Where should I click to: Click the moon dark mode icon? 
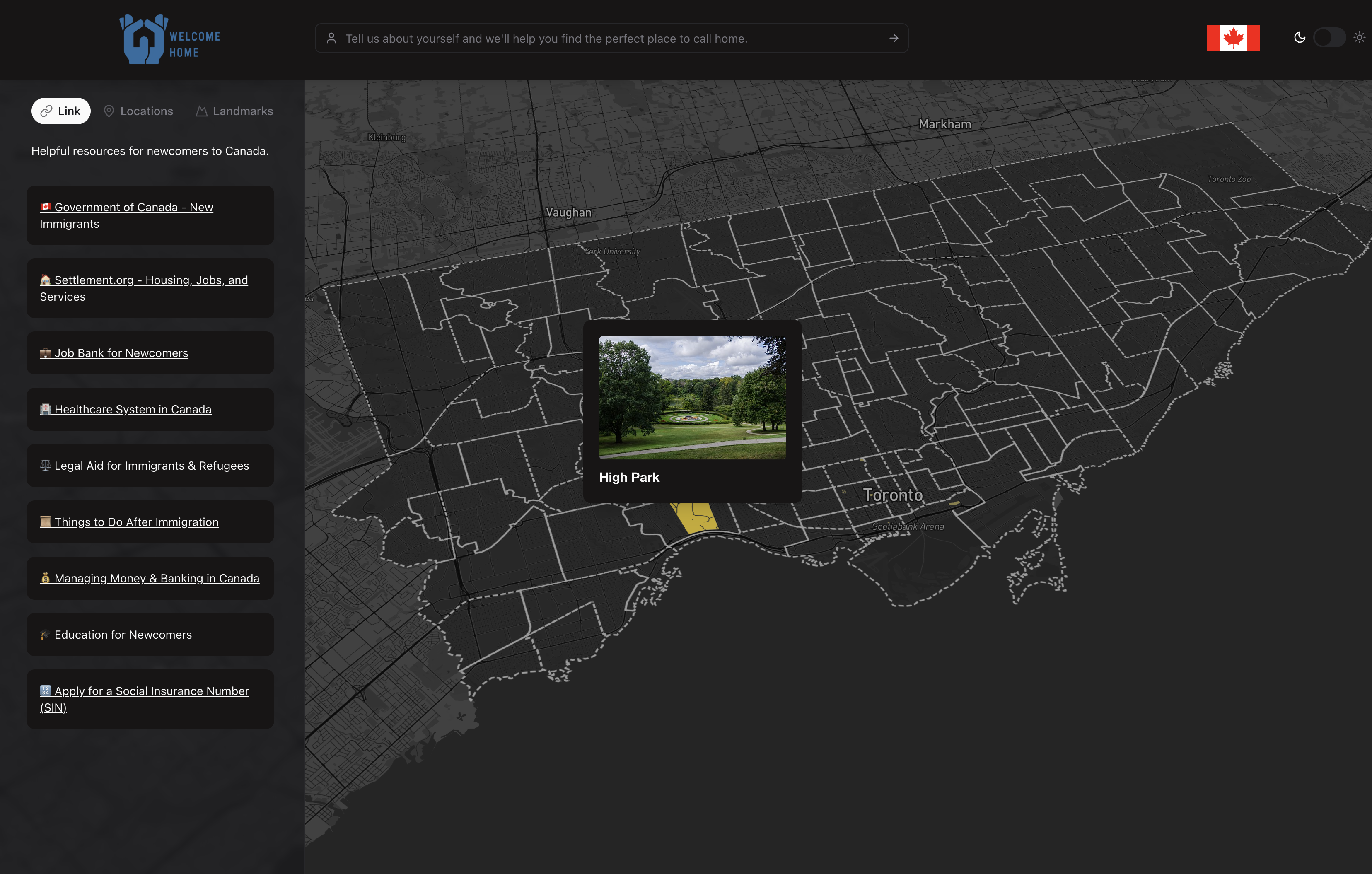(1300, 38)
